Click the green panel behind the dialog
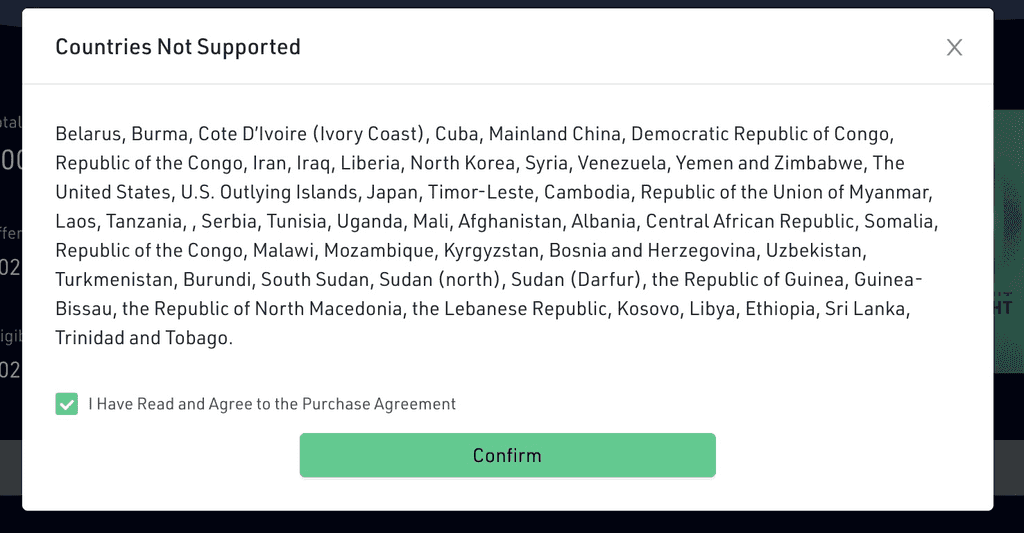Viewport: 1024px width, 533px height. (1009, 242)
